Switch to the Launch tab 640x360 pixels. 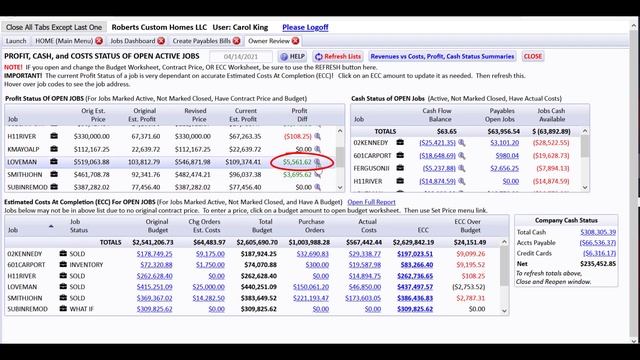pos(16,41)
